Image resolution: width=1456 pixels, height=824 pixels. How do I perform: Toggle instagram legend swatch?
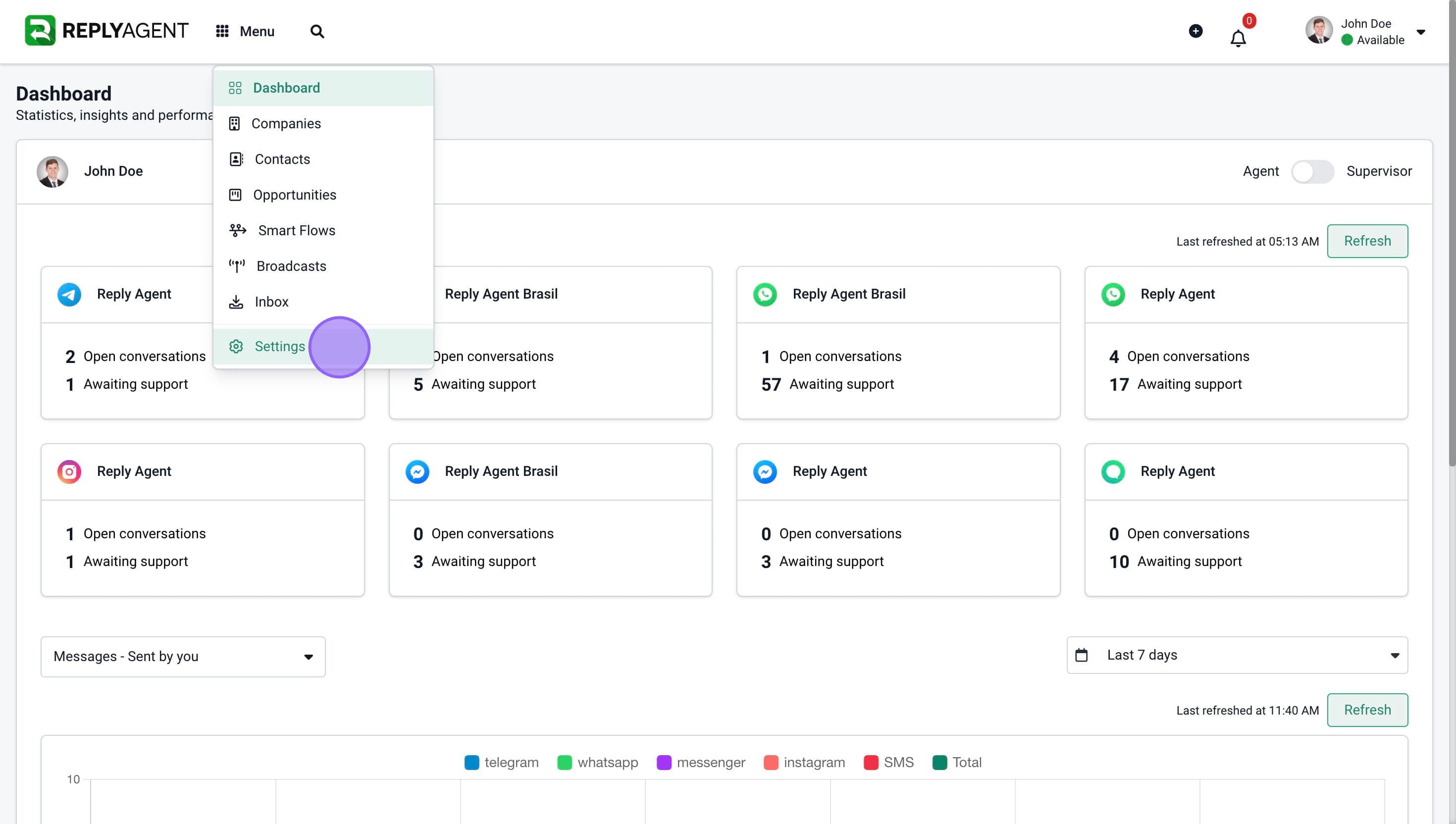click(771, 762)
